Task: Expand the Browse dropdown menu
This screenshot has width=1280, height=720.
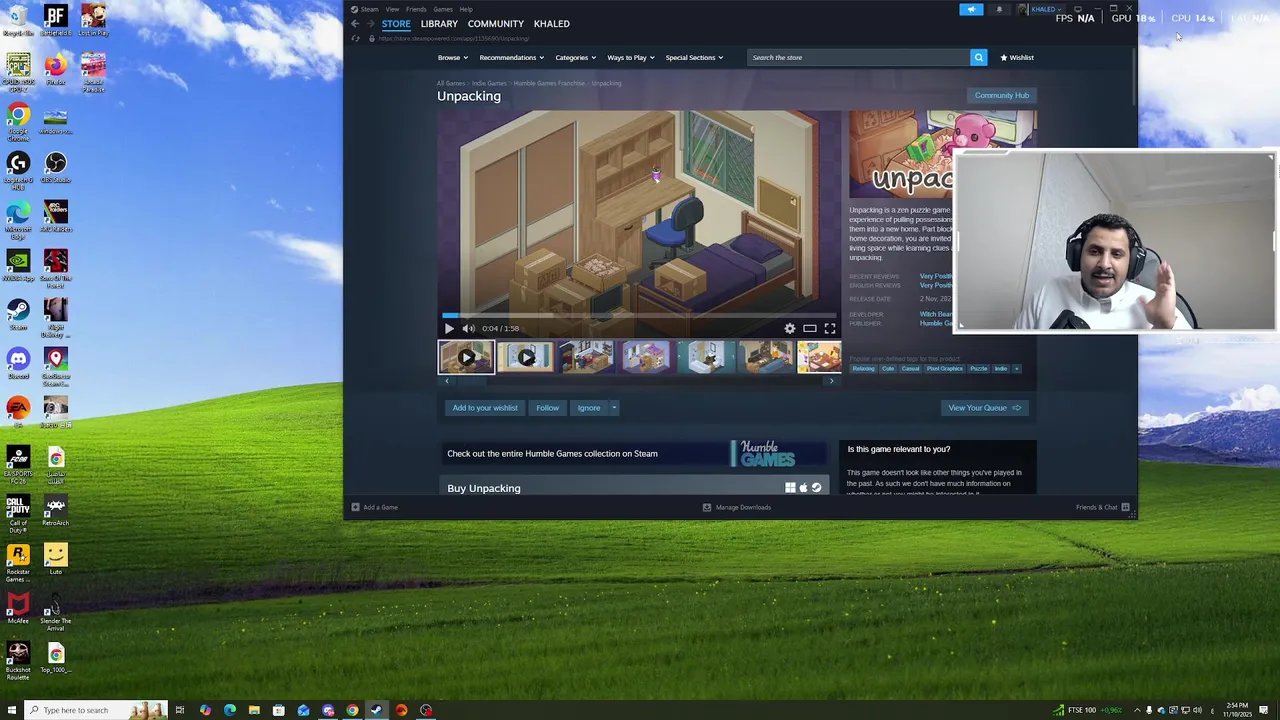Action: point(452,57)
